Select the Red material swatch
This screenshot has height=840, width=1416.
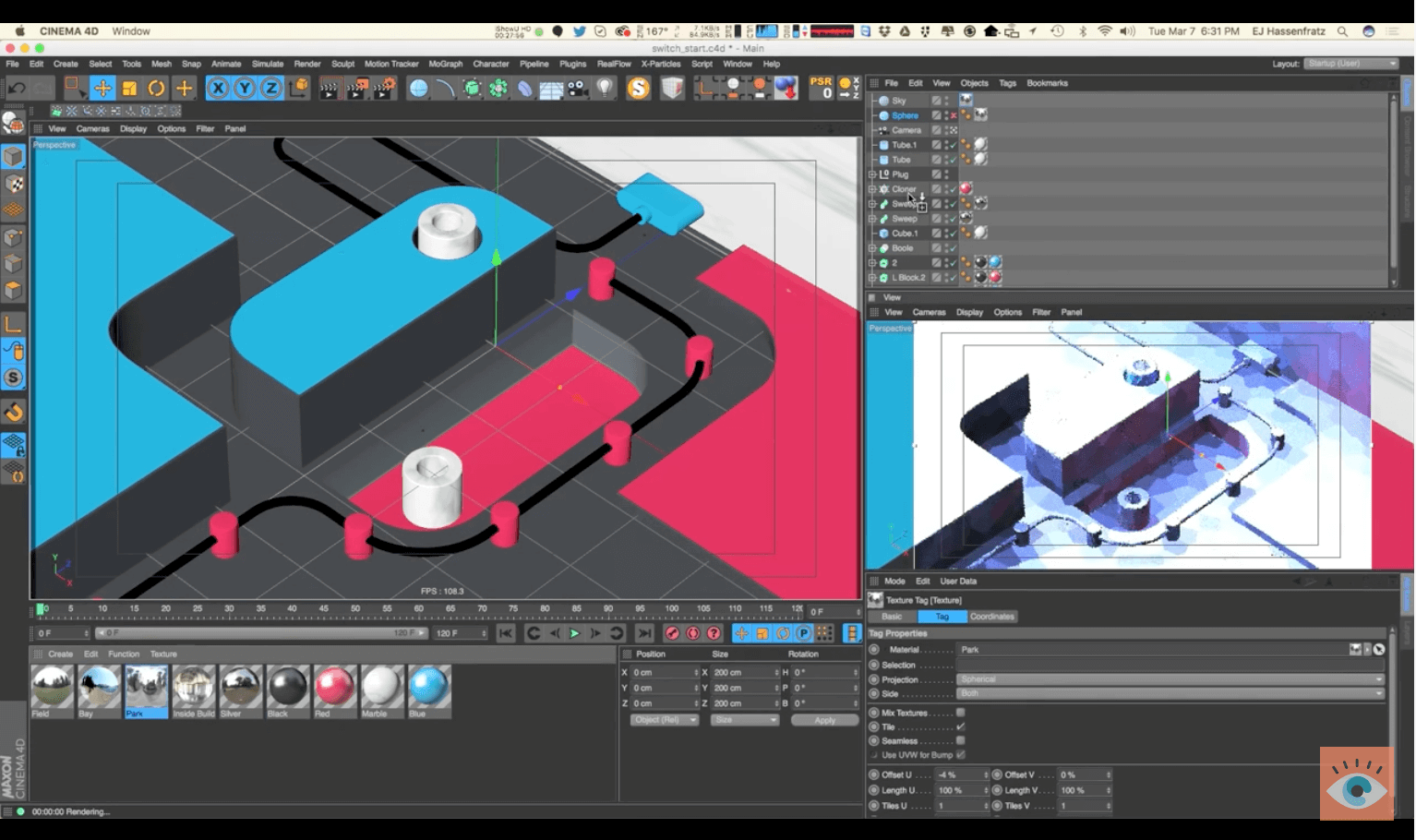click(x=335, y=690)
